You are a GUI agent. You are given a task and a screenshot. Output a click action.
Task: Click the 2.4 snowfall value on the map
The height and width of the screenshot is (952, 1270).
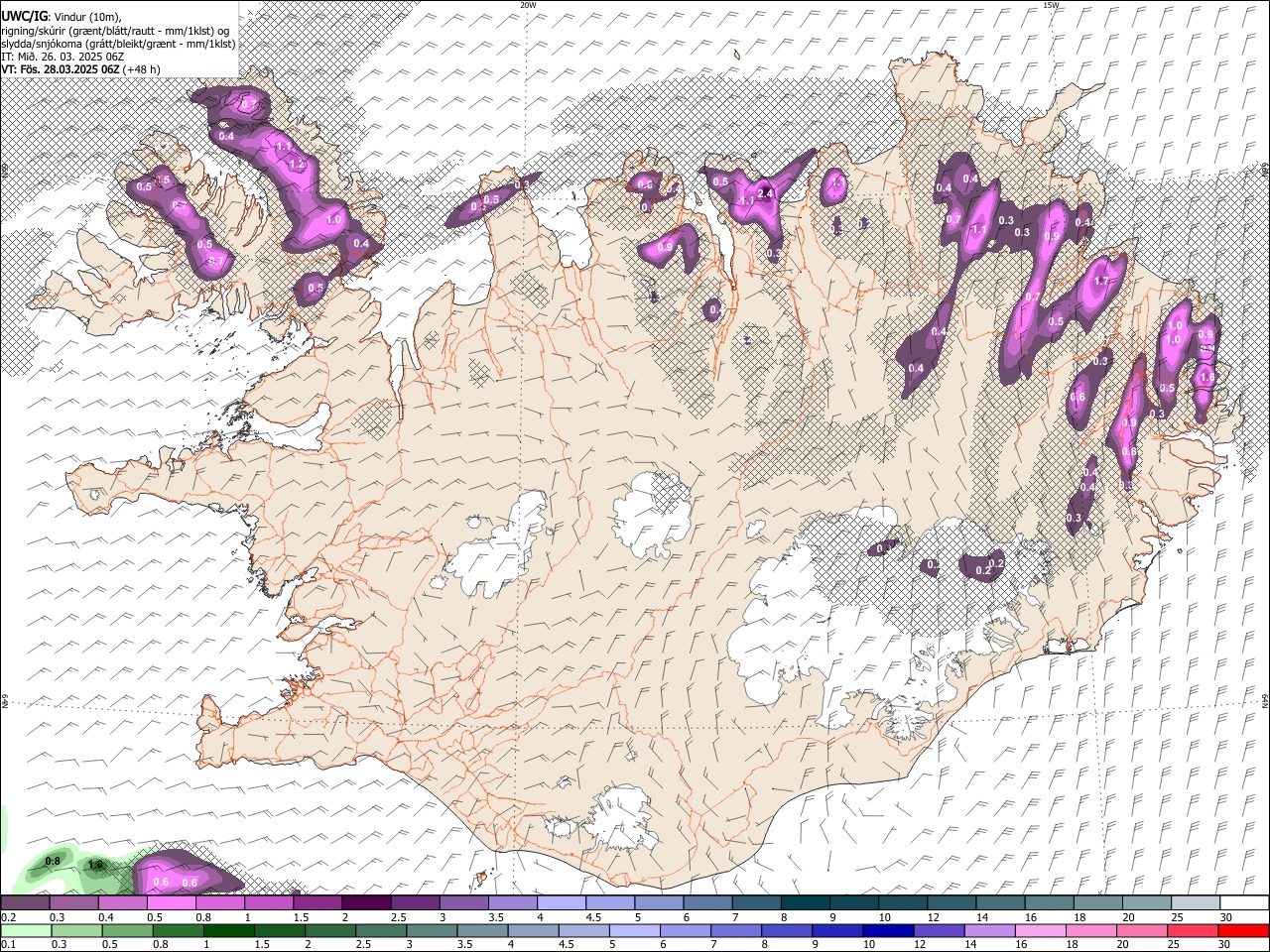[765, 193]
